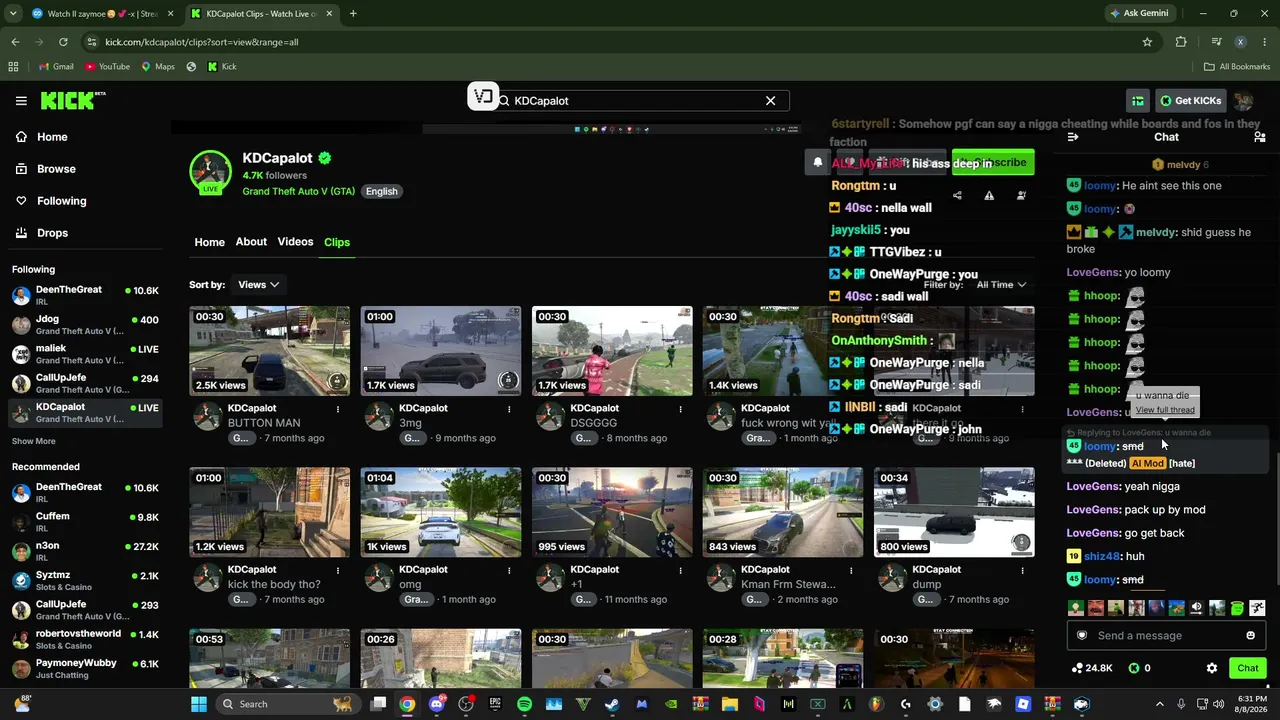Open chat settings gear icon
Image resolution: width=1280 pixels, height=720 pixels.
(x=1212, y=668)
